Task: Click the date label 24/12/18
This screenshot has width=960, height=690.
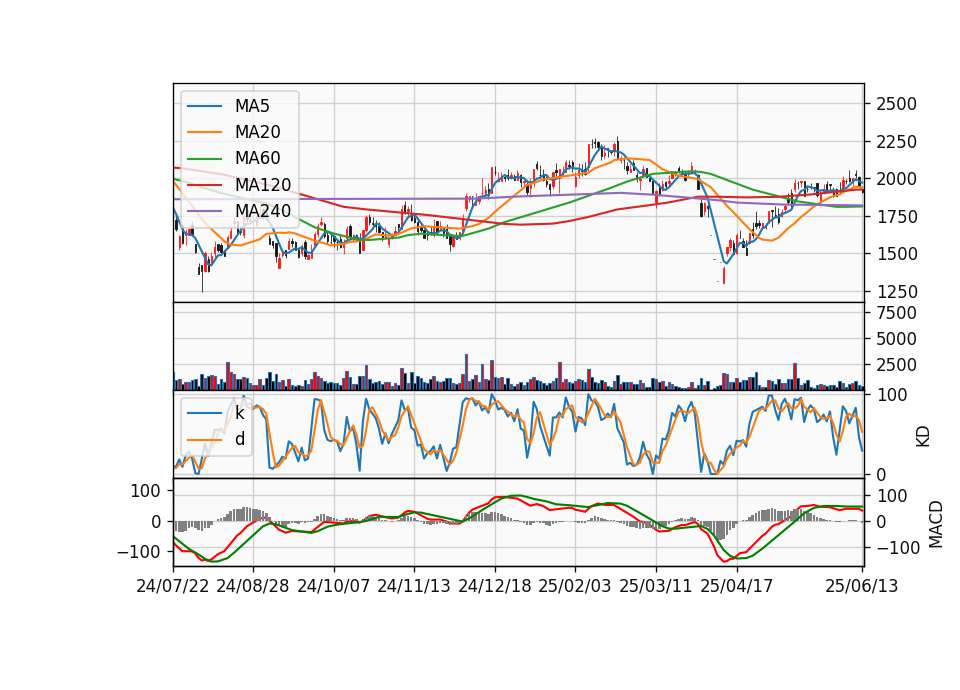Action: (495, 586)
